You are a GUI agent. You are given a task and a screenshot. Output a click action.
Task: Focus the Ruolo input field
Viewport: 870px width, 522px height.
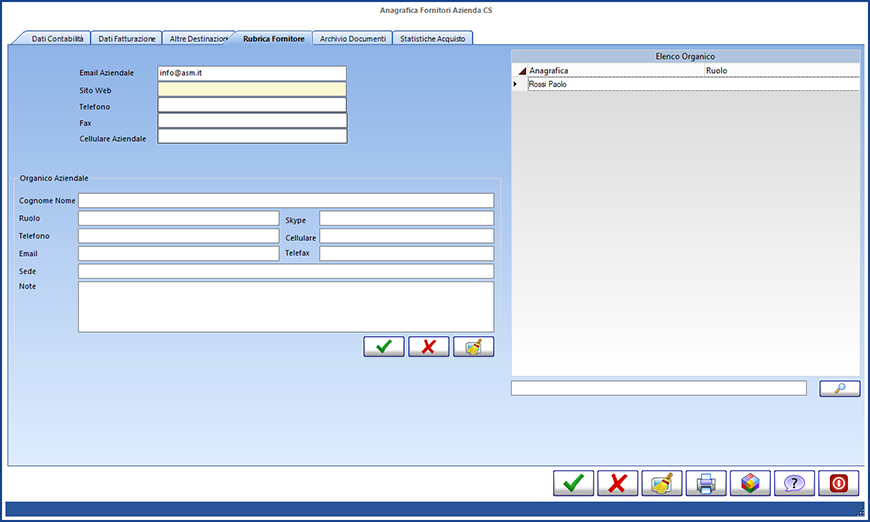point(178,218)
